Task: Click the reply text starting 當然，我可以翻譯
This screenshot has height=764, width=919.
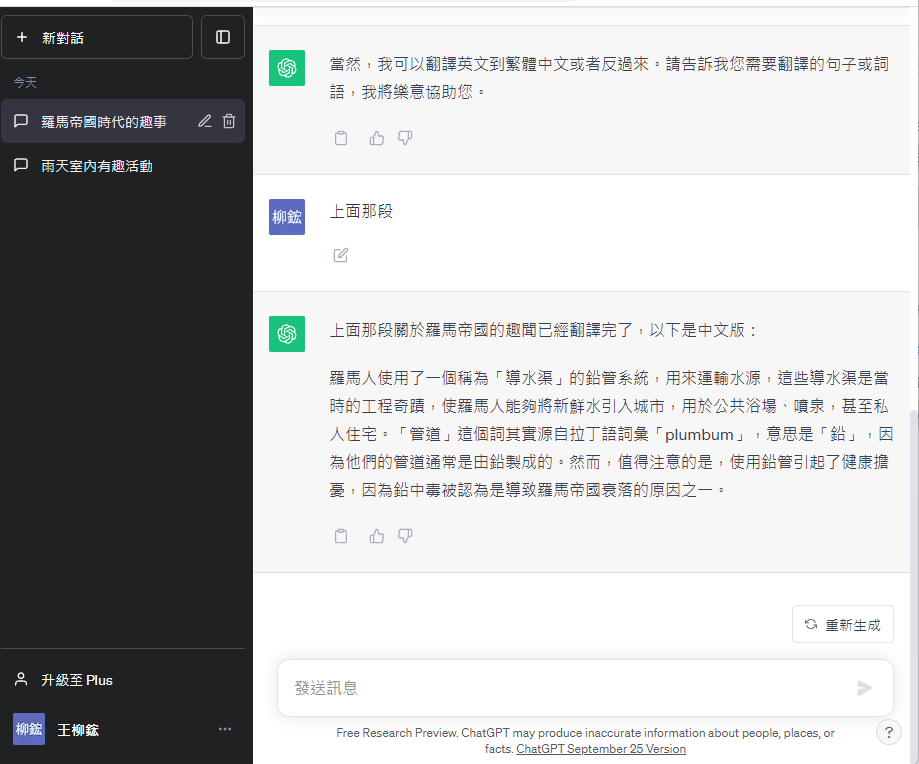Action: (610, 78)
